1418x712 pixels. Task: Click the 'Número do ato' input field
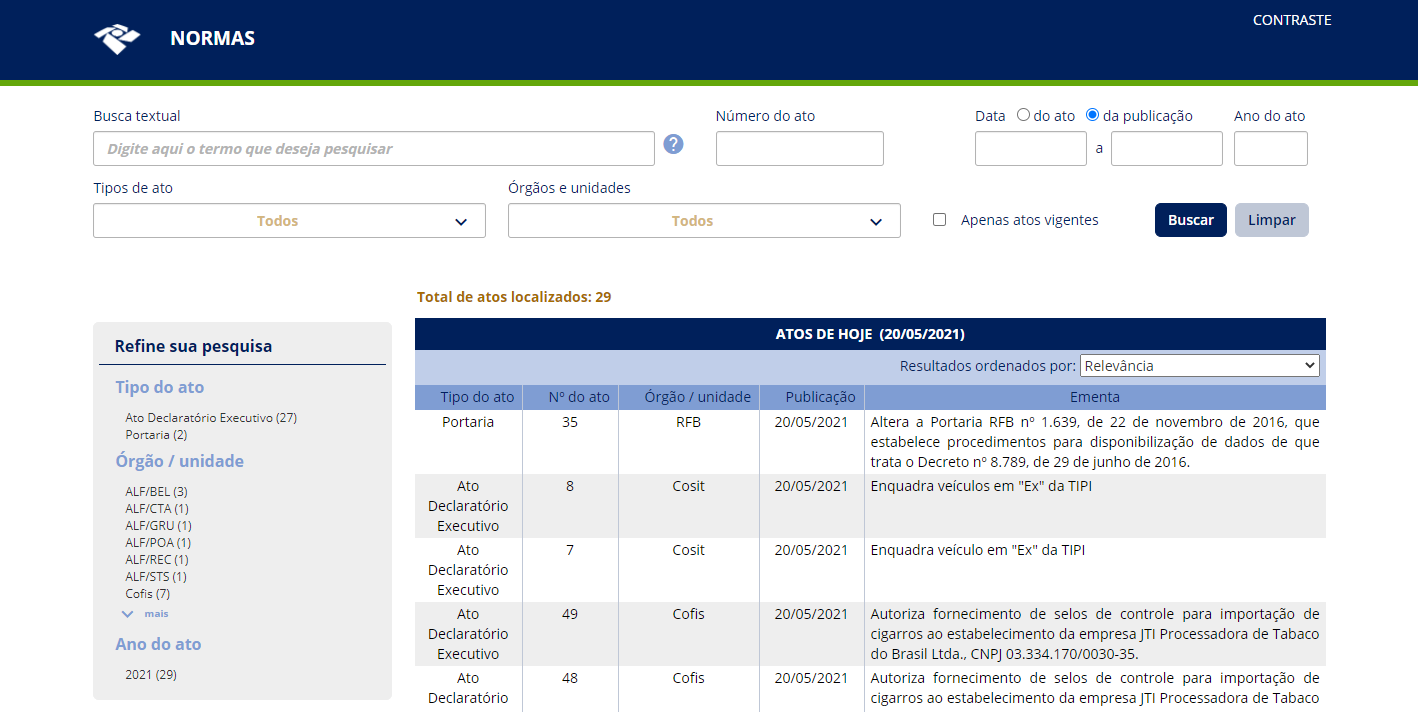click(x=799, y=149)
